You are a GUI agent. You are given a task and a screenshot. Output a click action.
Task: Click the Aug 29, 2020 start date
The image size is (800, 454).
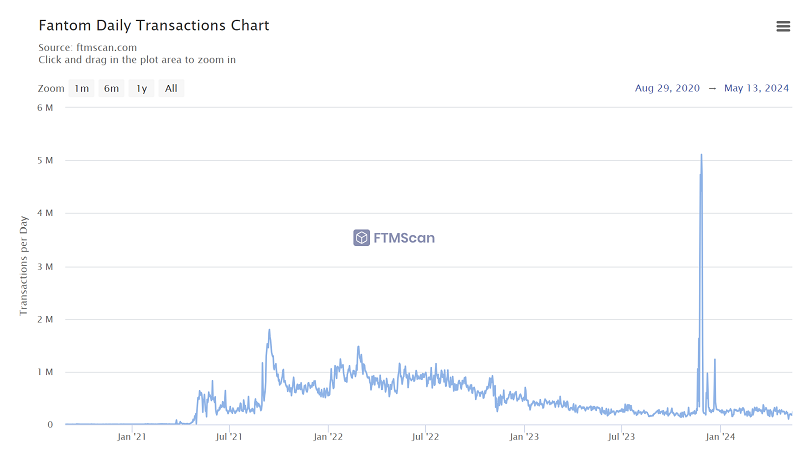(667, 88)
